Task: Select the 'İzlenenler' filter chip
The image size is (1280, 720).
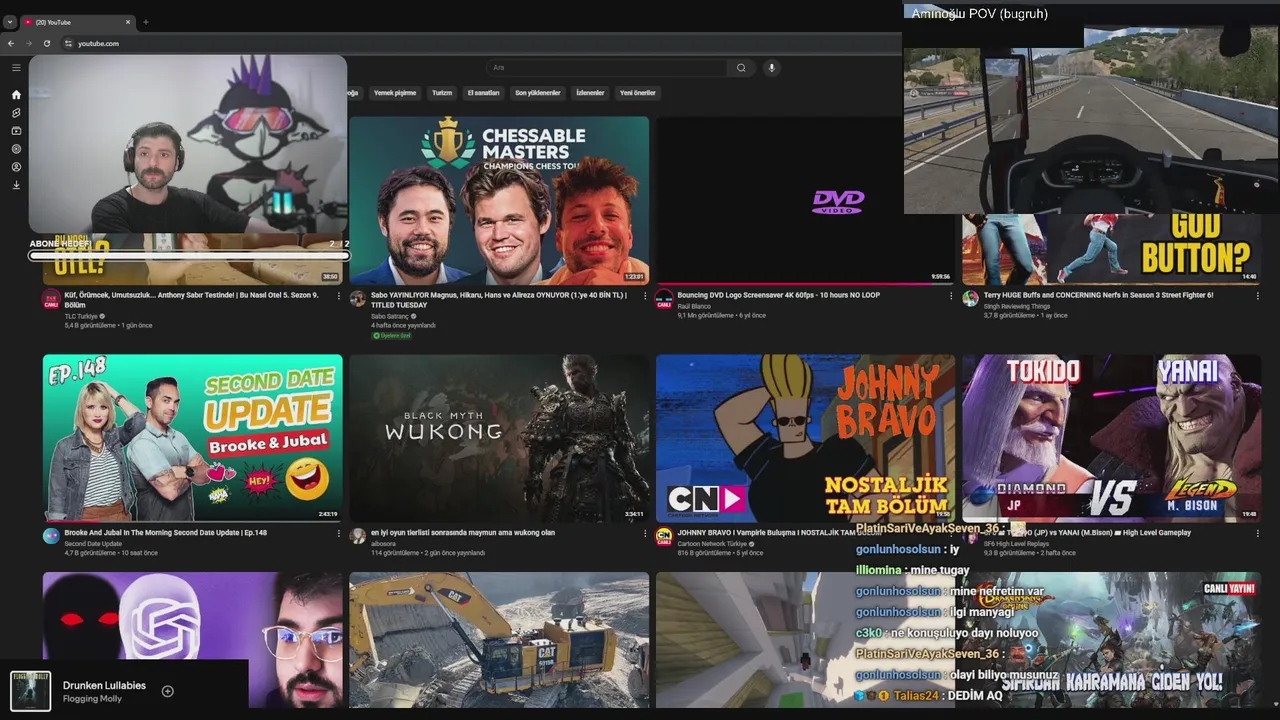Action: [590, 93]
